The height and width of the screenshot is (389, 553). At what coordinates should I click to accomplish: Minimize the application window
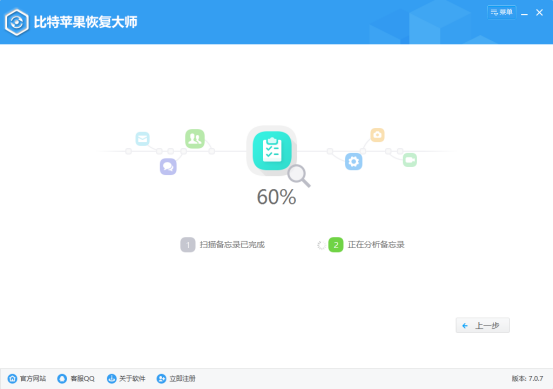[x=524, y=13]
